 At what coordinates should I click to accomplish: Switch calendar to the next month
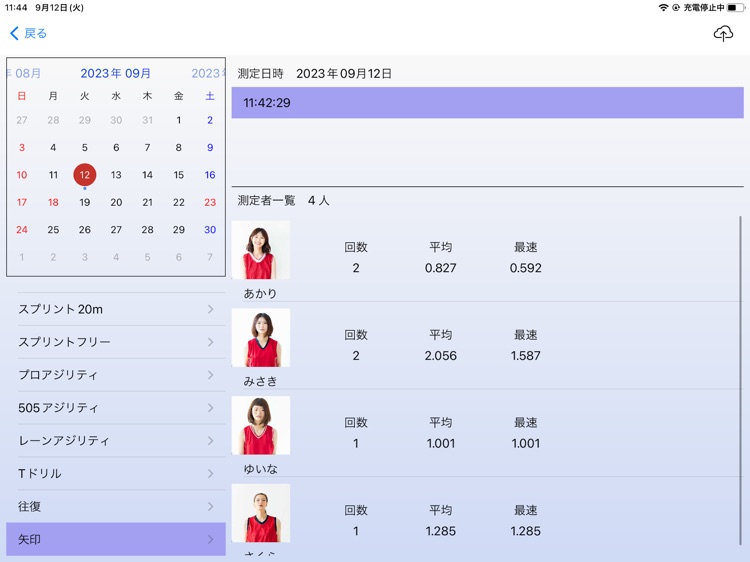pos(208,73)
